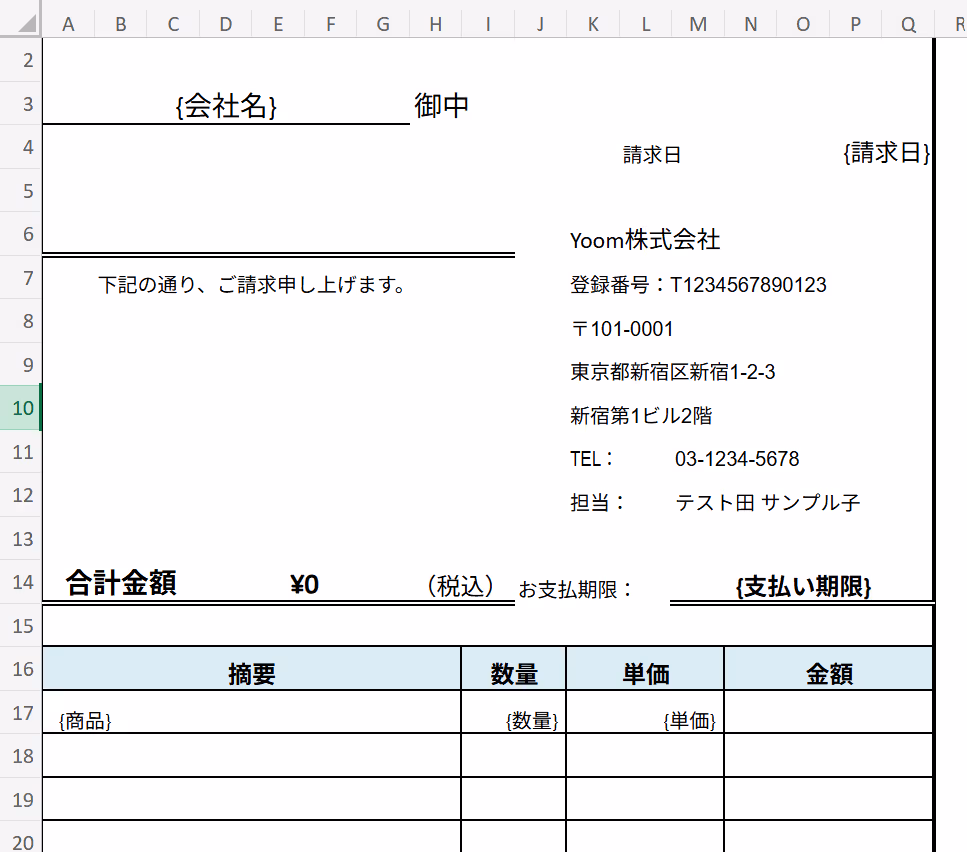Click the 請求日 label cell
Image resolution: width=967 pixels, height=852 pixels.
pos(651,154)
